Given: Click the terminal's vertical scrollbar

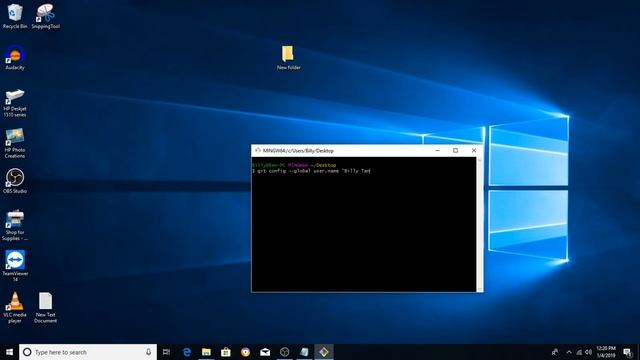Looking at the screenshot, I should click(x=480, y=224).
